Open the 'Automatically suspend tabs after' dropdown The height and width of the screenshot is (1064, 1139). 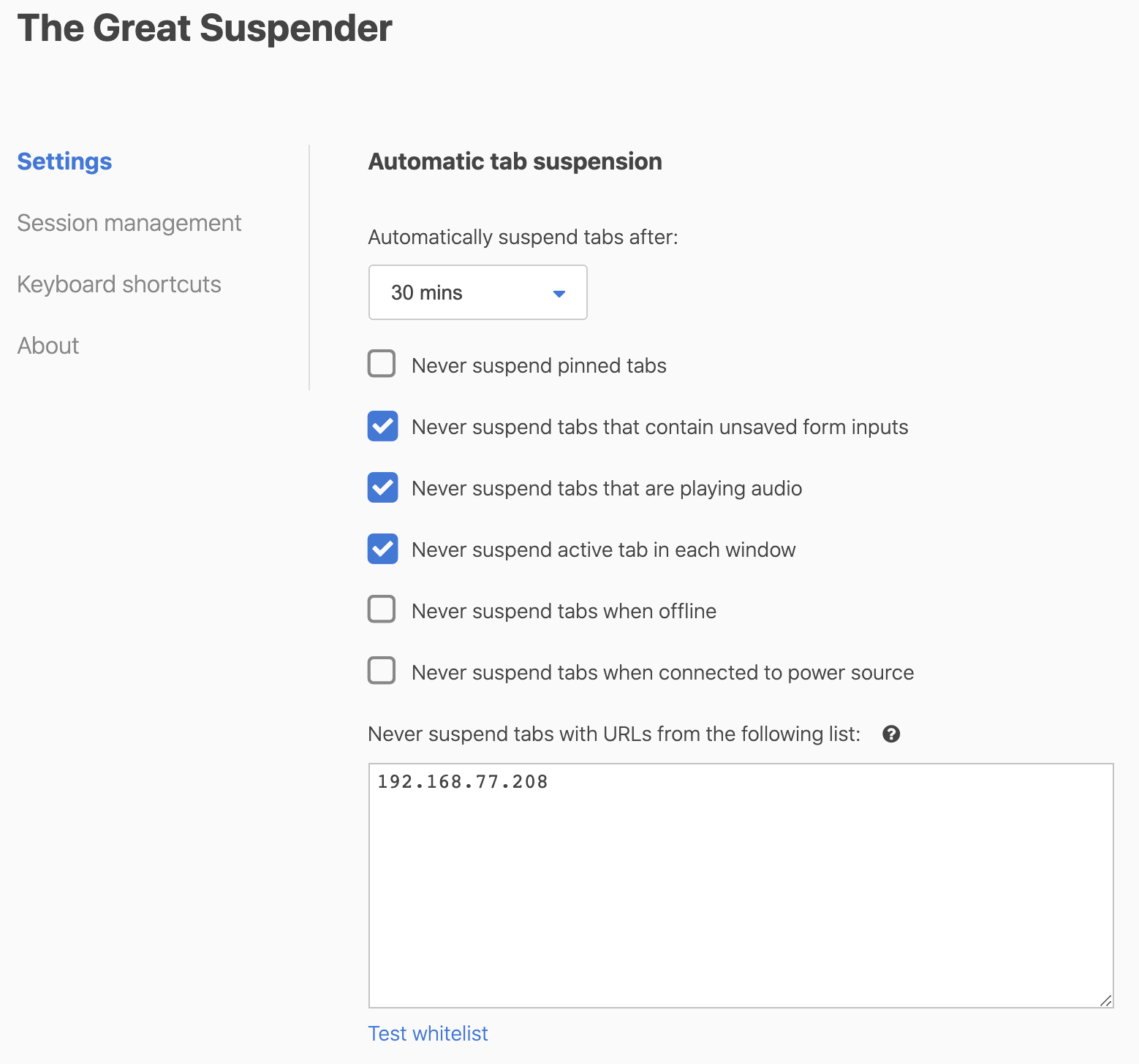tap(477, 293)
